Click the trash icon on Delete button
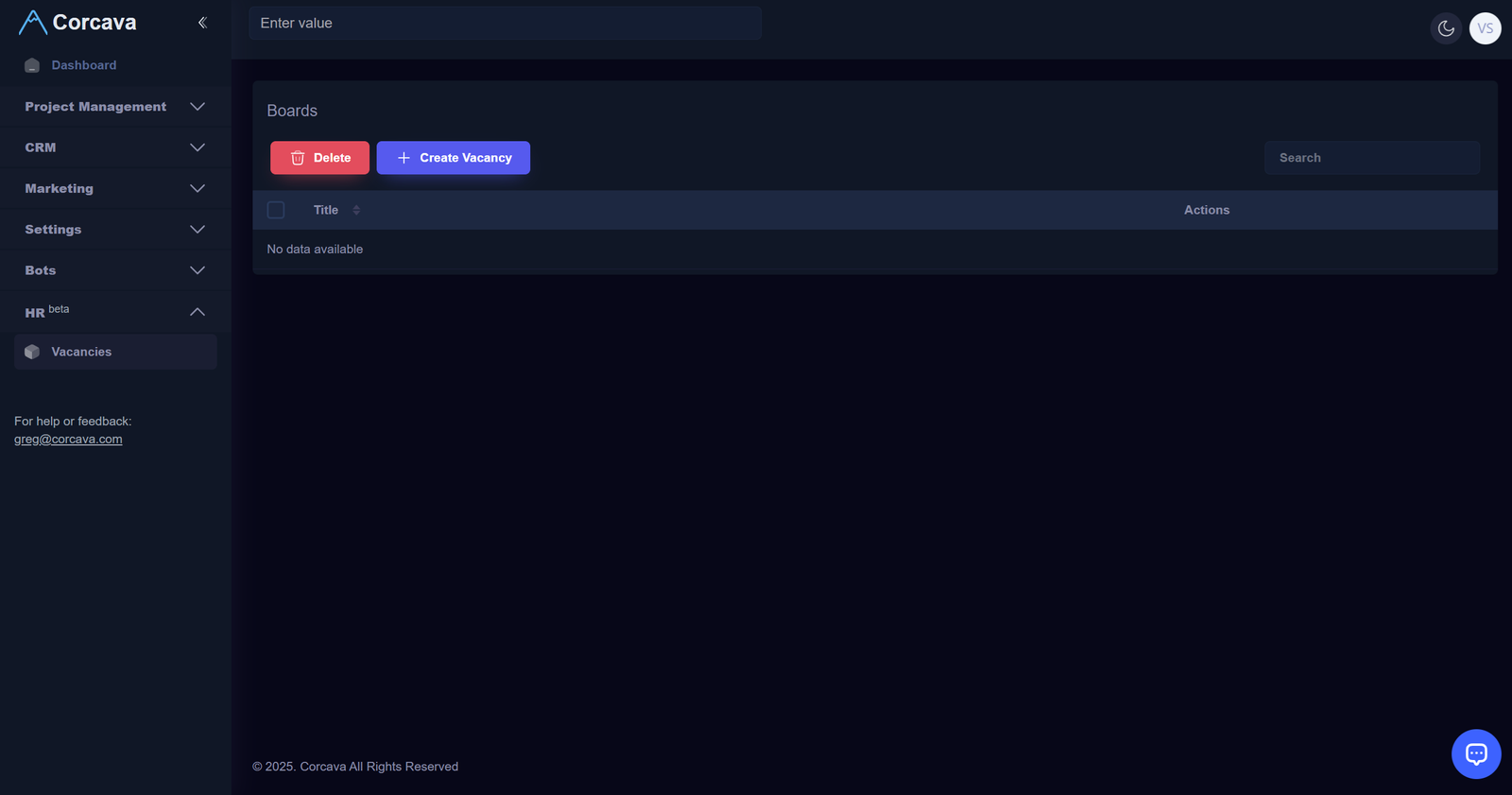This screenshot has width=1512, height=795. (x=298, y=158)
